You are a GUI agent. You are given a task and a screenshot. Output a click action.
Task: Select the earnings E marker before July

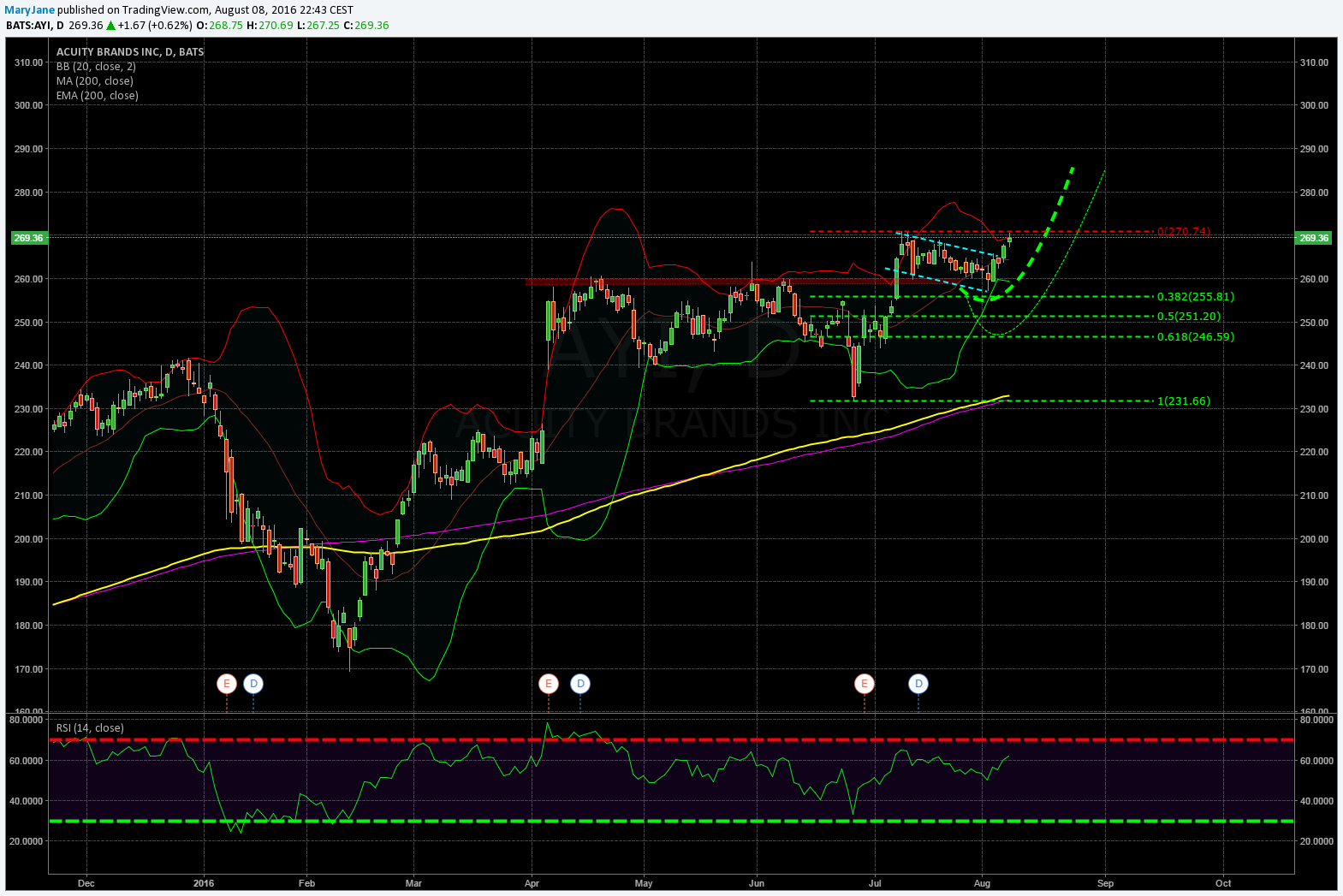[865, 683]
